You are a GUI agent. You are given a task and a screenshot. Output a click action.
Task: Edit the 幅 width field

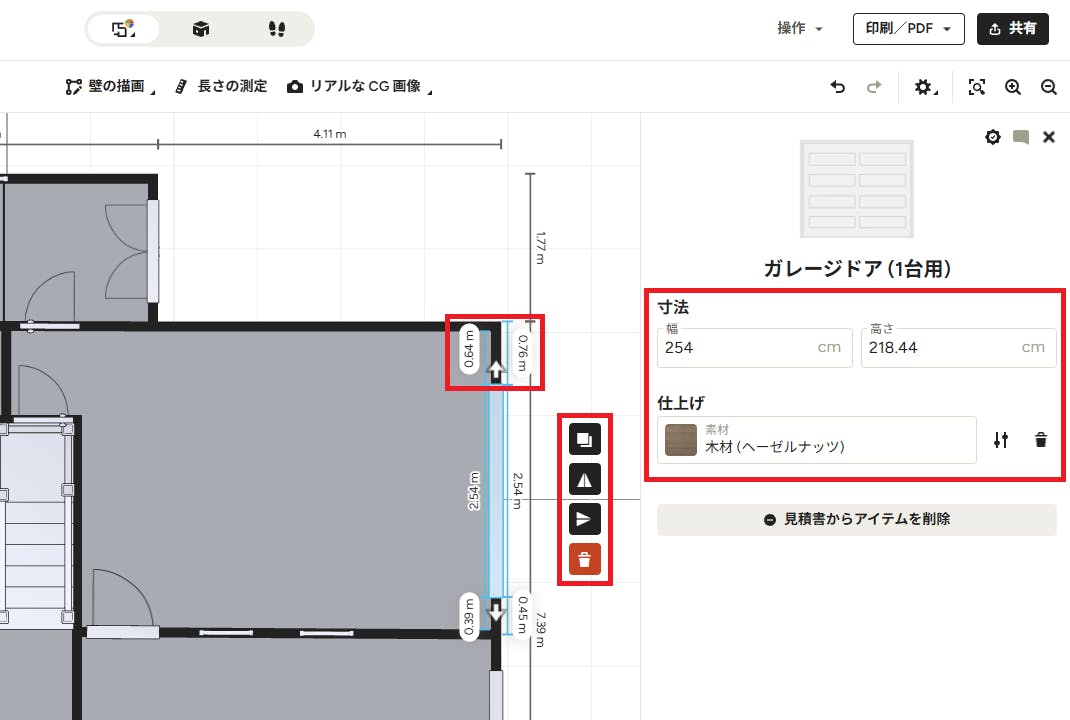tap(754, 347)
